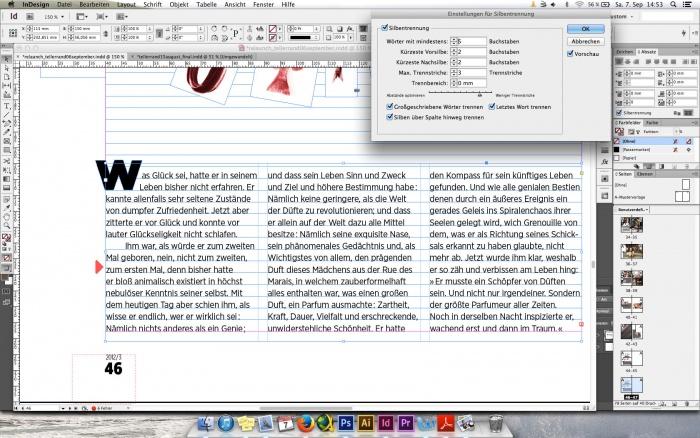Click the Trennbereich input field
Viewport: 700px width, 438px height.
click(471, 83)
